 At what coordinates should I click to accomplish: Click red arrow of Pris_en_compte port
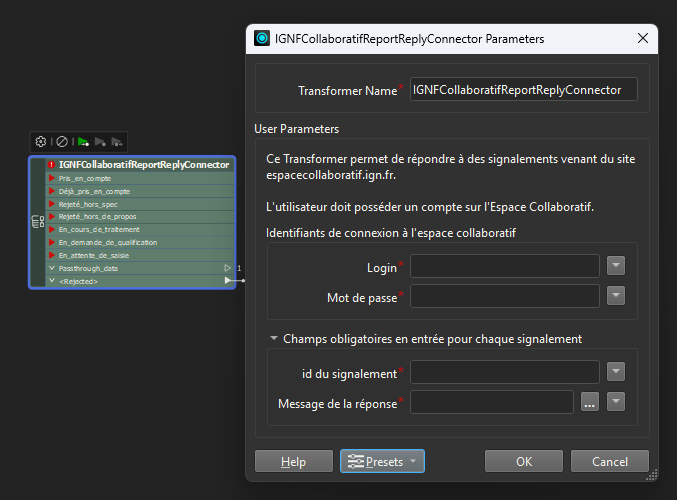(x=52, y=178)
